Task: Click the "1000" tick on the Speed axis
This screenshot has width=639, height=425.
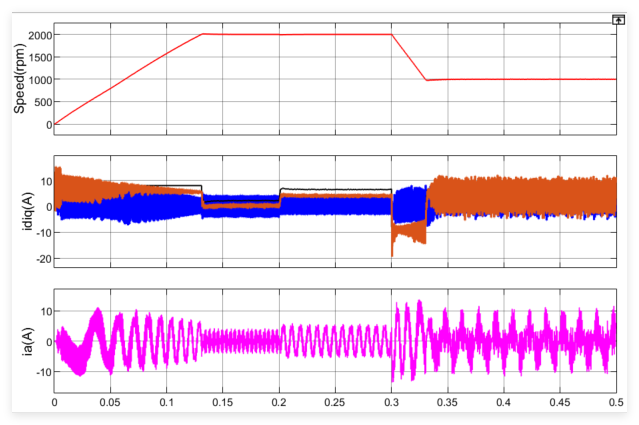Action: coord(40,80)
